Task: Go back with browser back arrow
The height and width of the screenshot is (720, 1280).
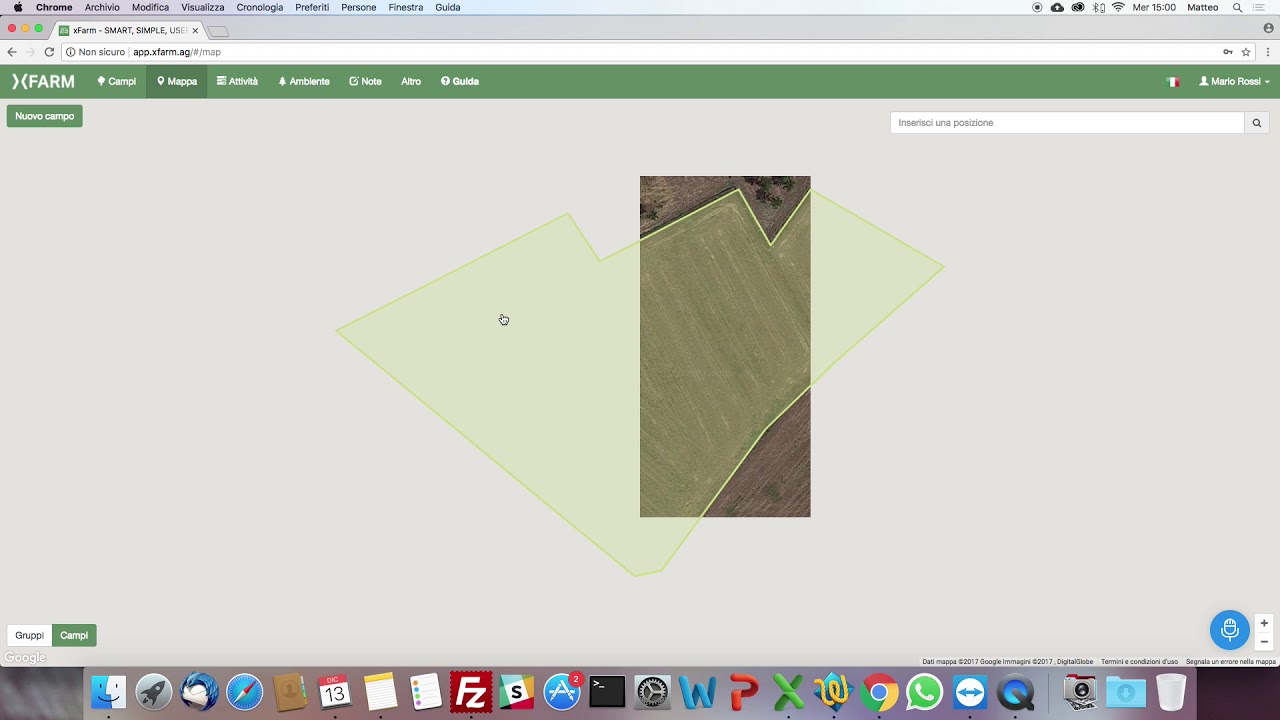Action: [x=12, y=52]
